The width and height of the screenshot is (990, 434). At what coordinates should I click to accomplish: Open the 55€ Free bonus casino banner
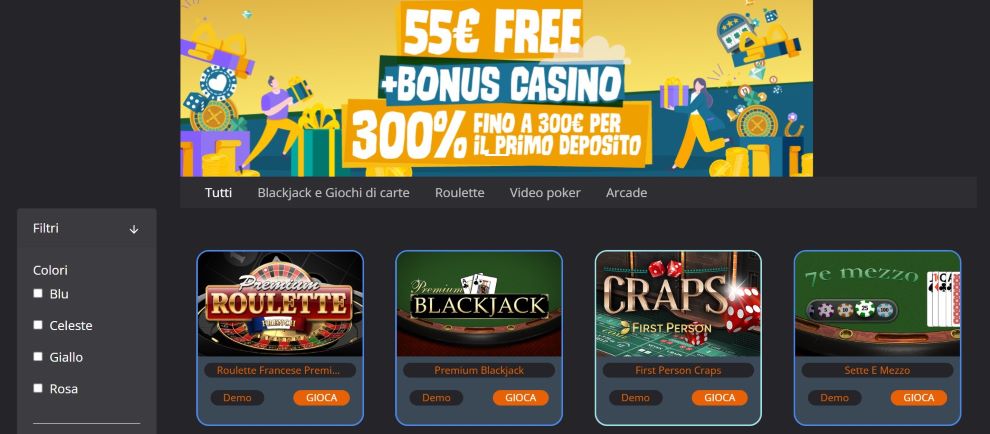[x=496, y=88]
